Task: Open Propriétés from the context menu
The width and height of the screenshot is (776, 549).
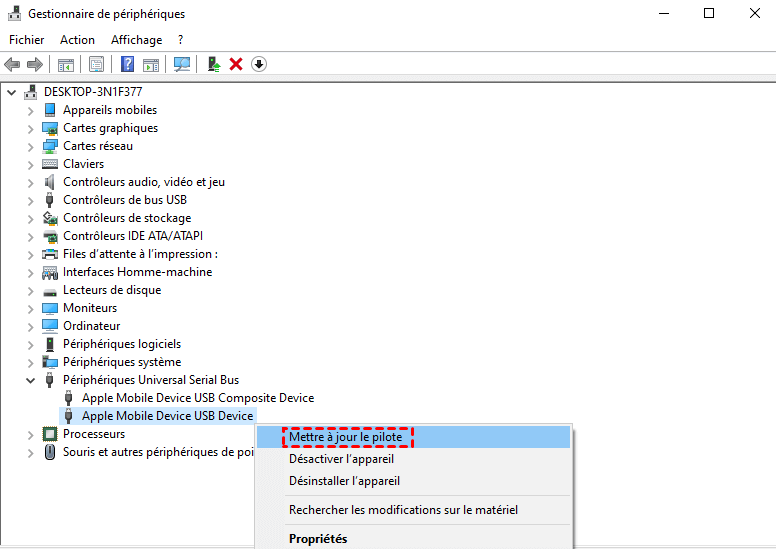Action: [318, 539]
